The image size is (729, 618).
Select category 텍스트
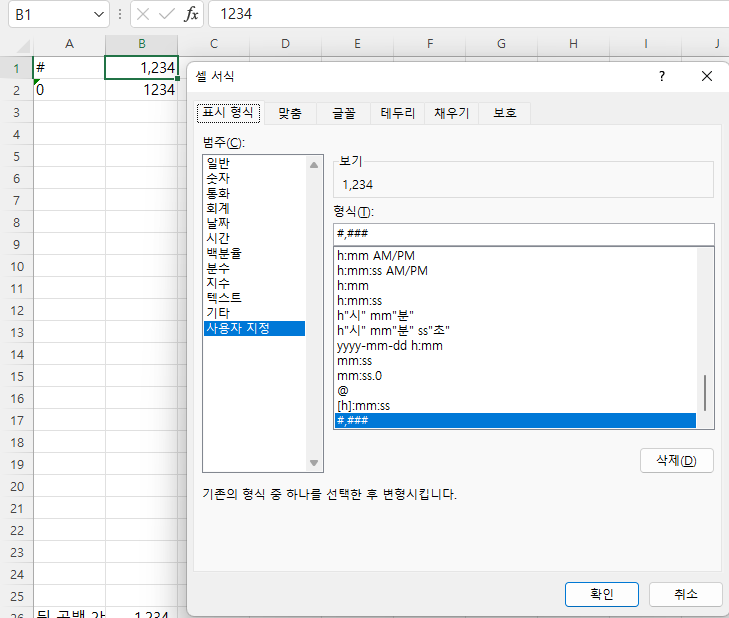(254, 298)
